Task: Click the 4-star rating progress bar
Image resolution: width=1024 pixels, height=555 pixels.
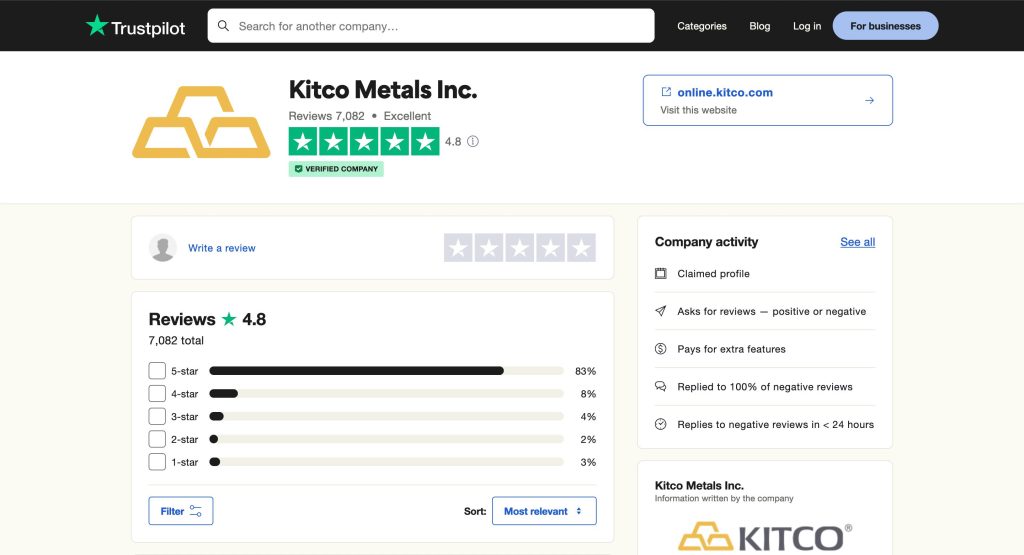Action: pos(386,394)
